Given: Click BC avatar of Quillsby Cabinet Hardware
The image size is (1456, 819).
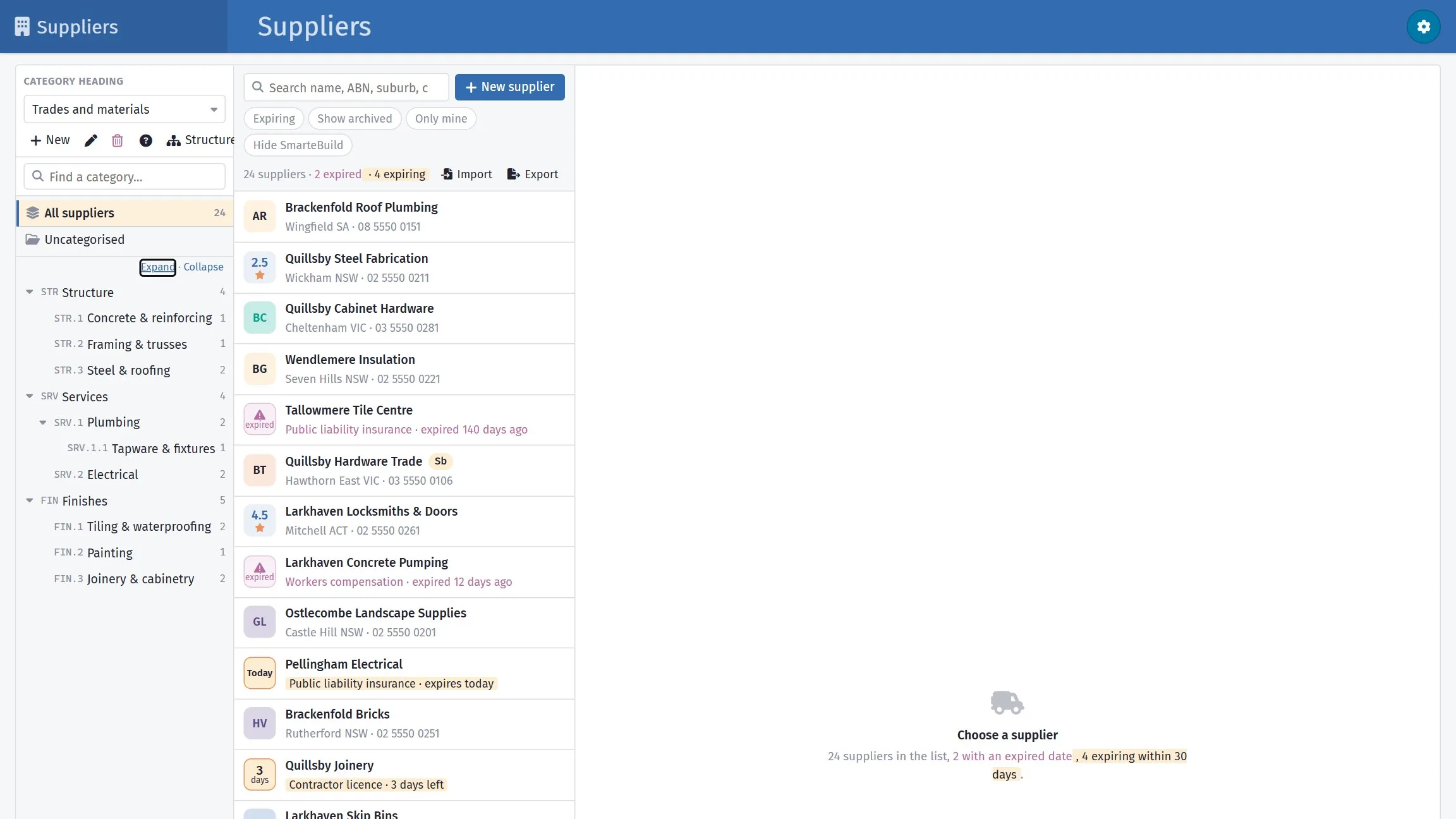Looking at the screenshot, I should tap(260, 318).
